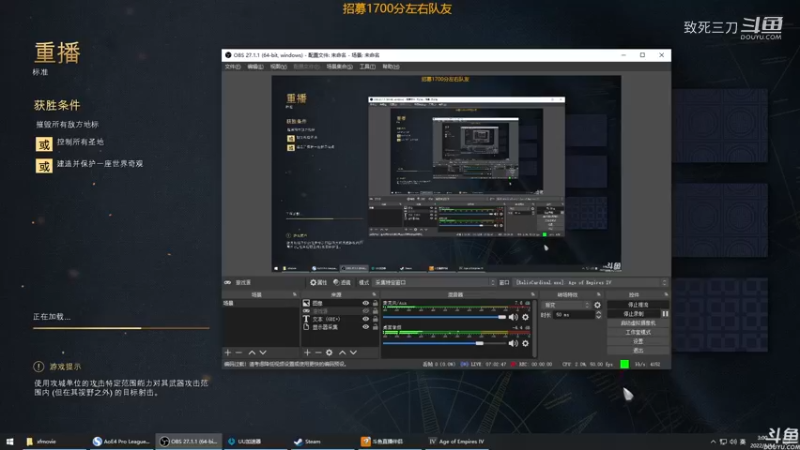Mute the 麦克风/Aux audio speaker icon
This screenshot has width=800, height=450.
pyautogui.click(x=513, y=317)
